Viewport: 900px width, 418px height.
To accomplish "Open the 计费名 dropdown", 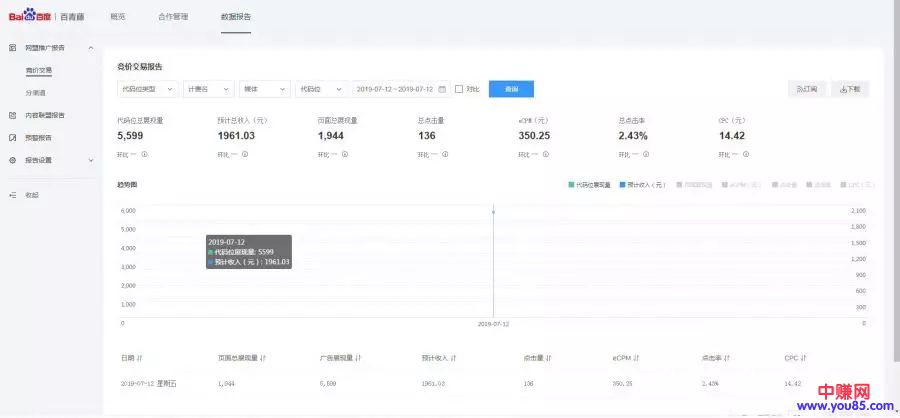I will (208, 89).
